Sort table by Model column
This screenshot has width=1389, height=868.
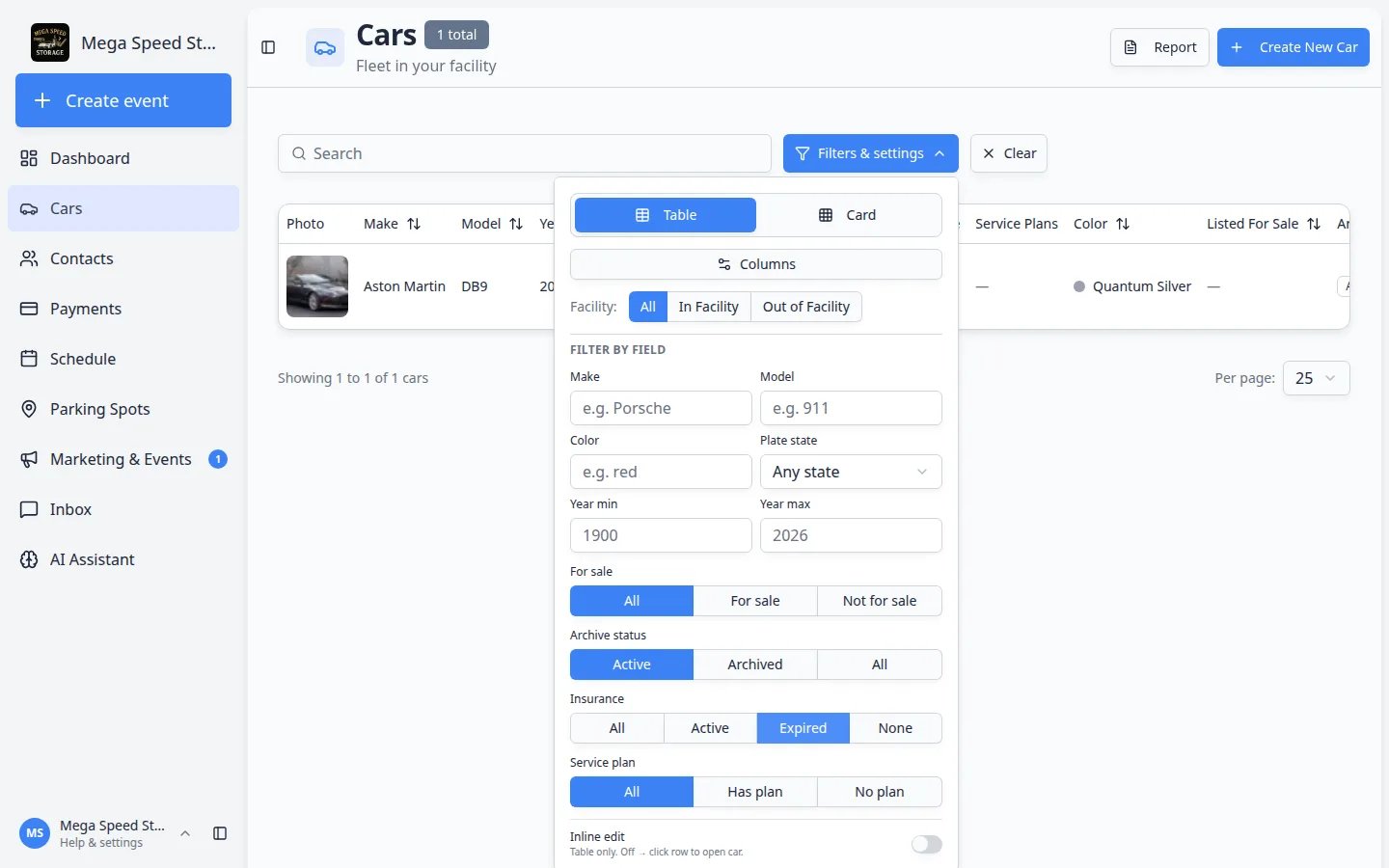click(x=516, y=224)
